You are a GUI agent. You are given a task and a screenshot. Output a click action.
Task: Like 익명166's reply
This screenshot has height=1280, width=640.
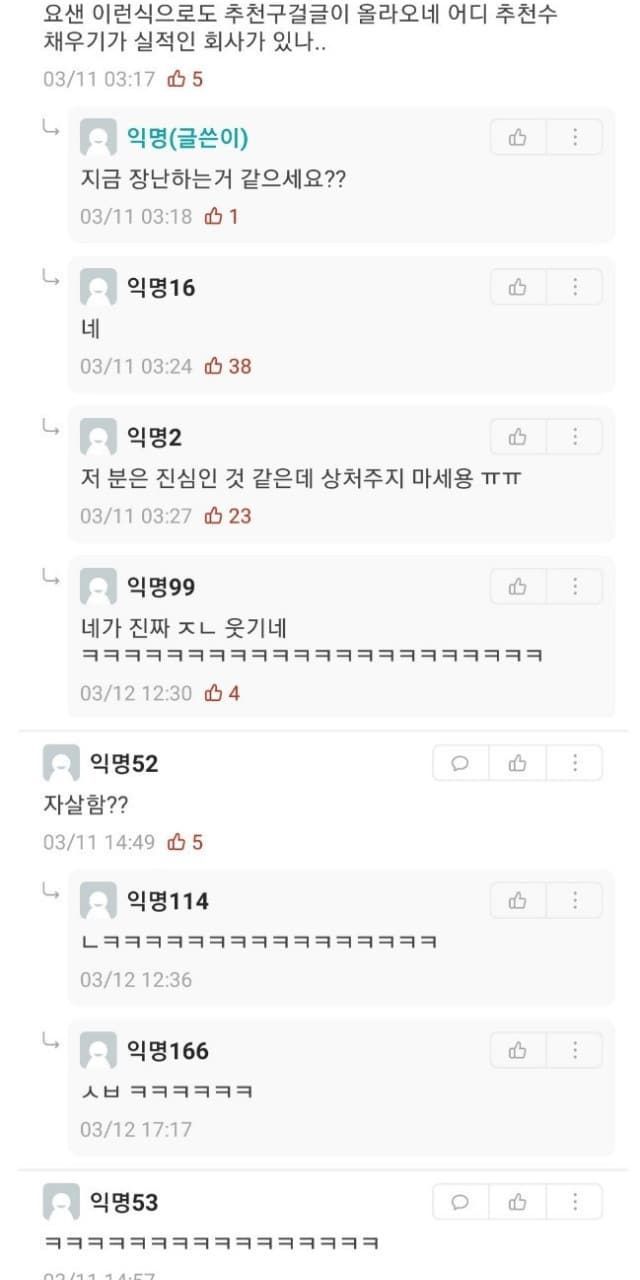click(x=518, y=1051)
